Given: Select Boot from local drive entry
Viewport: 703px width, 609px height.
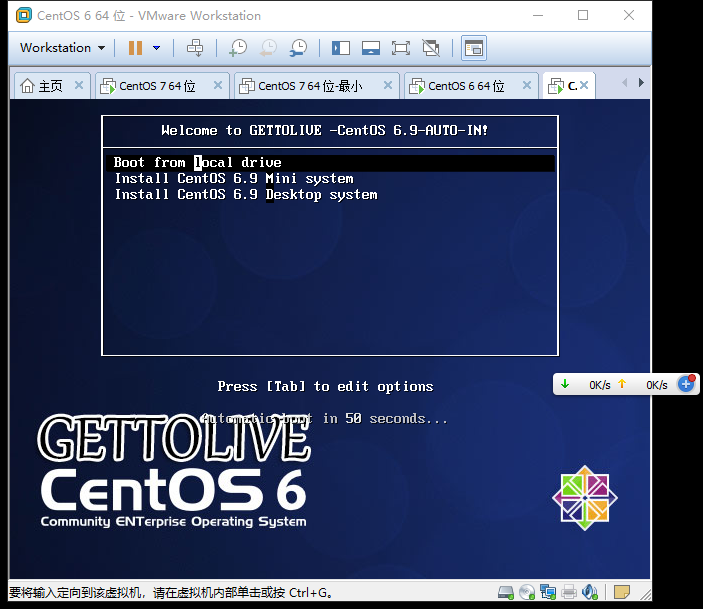Looking at the screenshot, I should pyautogui.click(x=330, y=162).
